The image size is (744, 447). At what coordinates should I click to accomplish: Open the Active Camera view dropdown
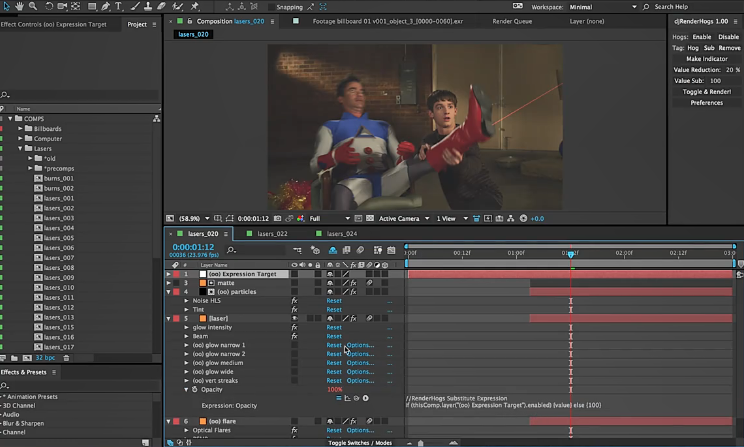tap(402, 218)
